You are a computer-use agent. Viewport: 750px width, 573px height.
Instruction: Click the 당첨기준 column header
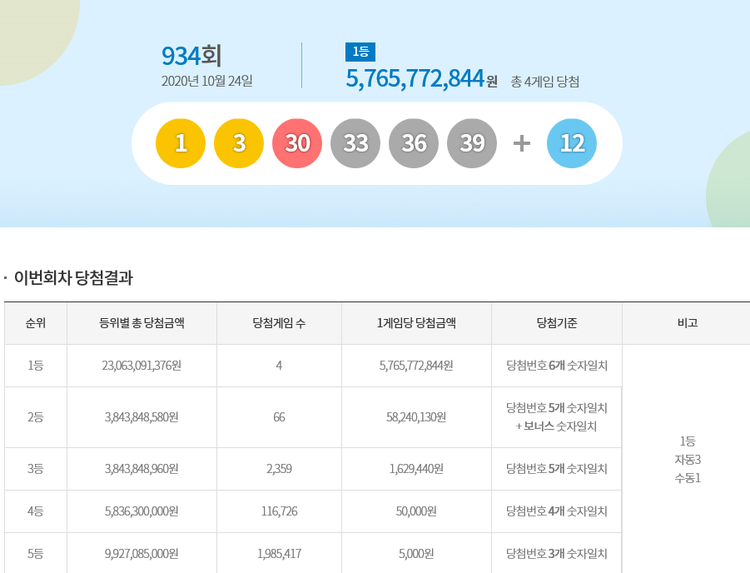click(557, 323)
